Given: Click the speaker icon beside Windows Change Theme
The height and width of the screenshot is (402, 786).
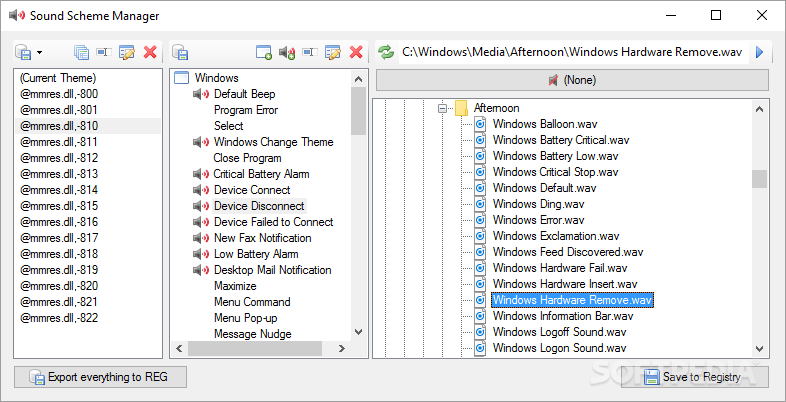Looking at the screenshot, I should tap(201, 142).
